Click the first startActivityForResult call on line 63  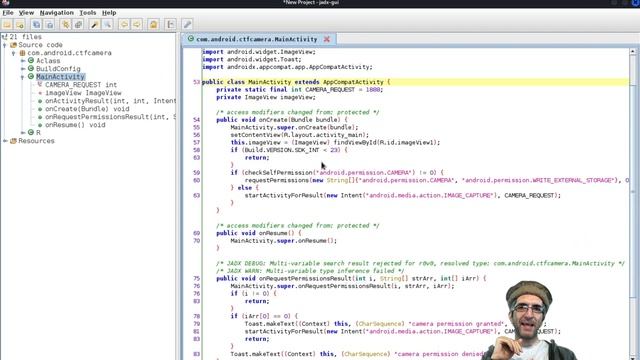pos(284,196)
